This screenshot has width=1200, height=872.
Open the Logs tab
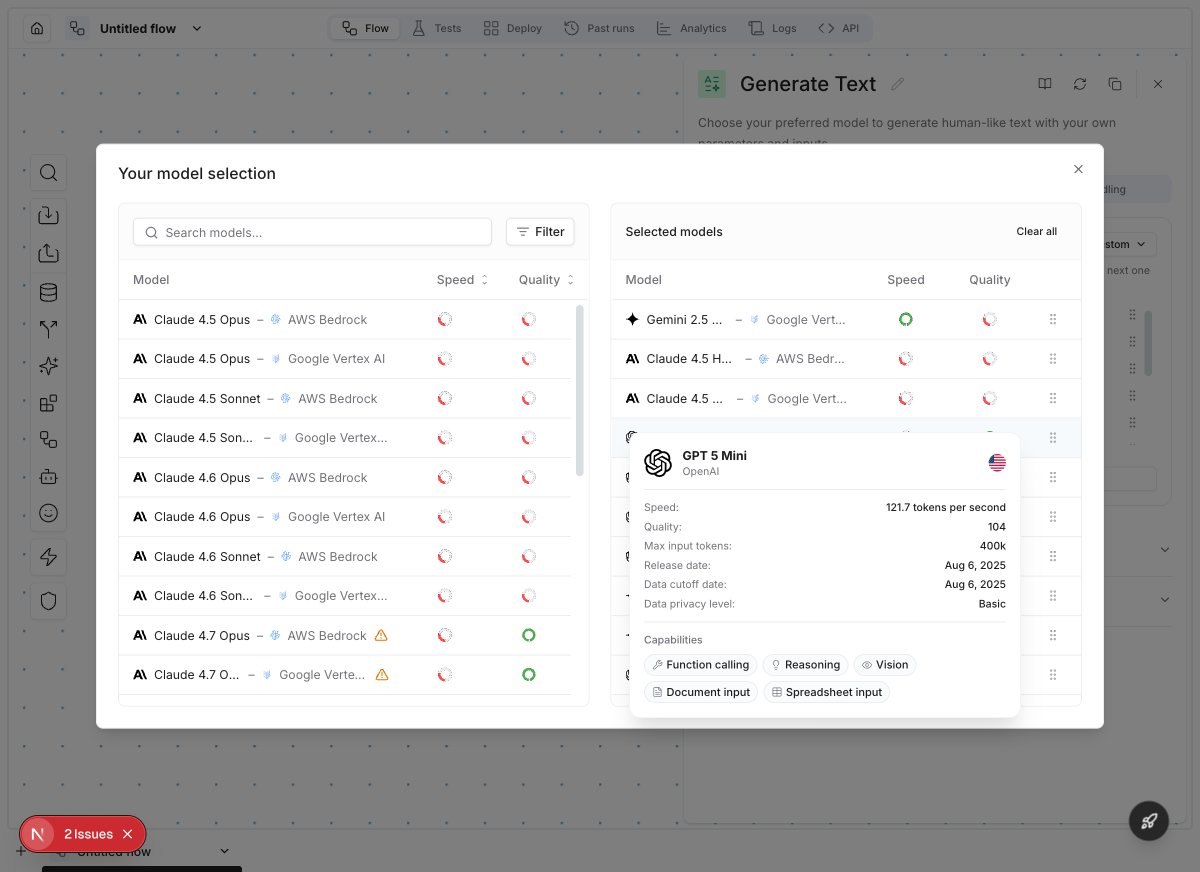(x=772, y=28)
